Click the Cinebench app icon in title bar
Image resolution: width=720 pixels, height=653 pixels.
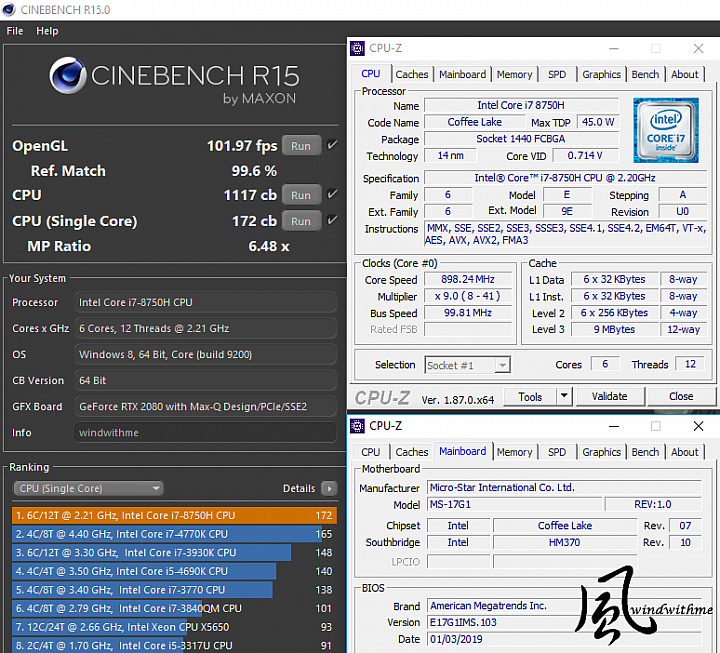coord(9,10)
